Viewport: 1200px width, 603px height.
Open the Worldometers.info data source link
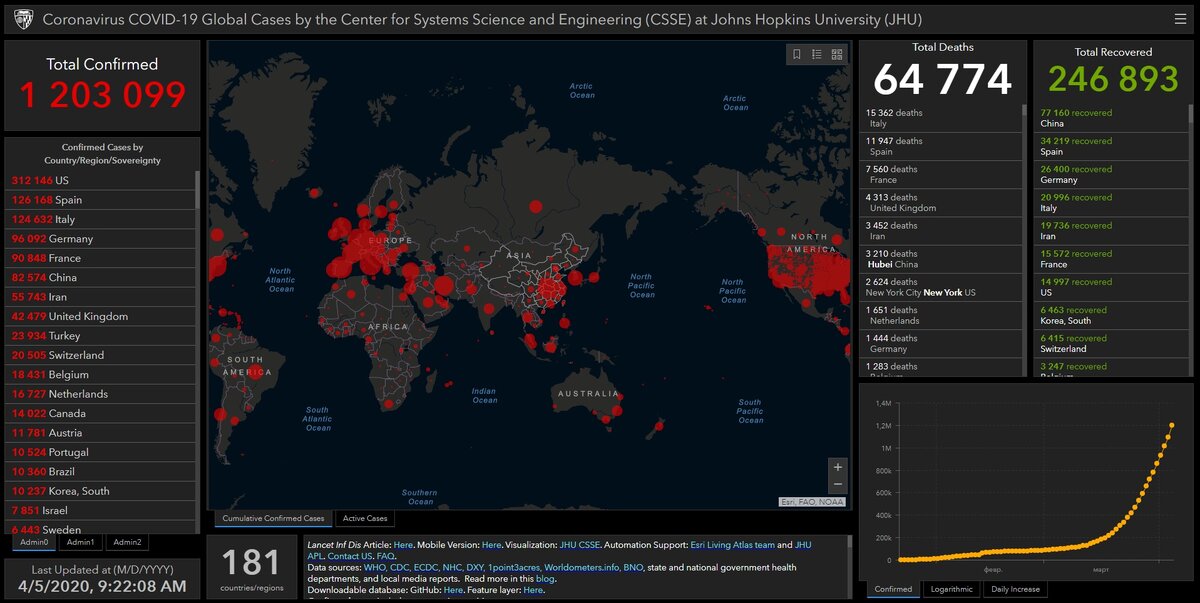tap(582, 567)
